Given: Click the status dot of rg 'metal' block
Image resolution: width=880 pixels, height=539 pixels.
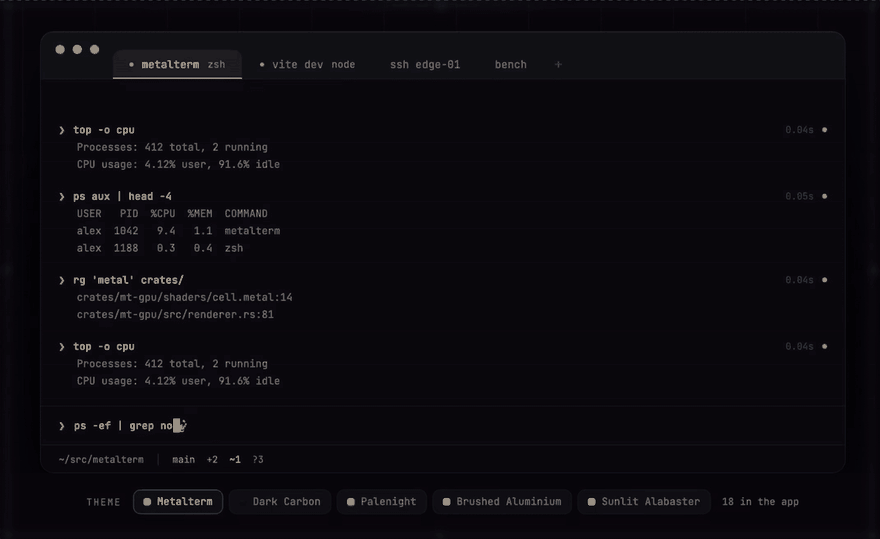Looking at the screenshot, I should pos(824,280).
